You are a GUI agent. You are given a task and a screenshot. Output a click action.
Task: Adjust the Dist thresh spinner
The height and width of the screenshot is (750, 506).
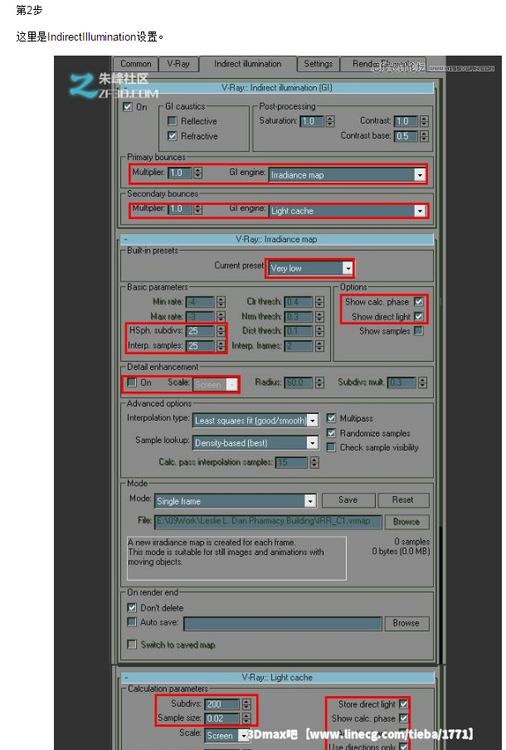[x=319, y=331]
